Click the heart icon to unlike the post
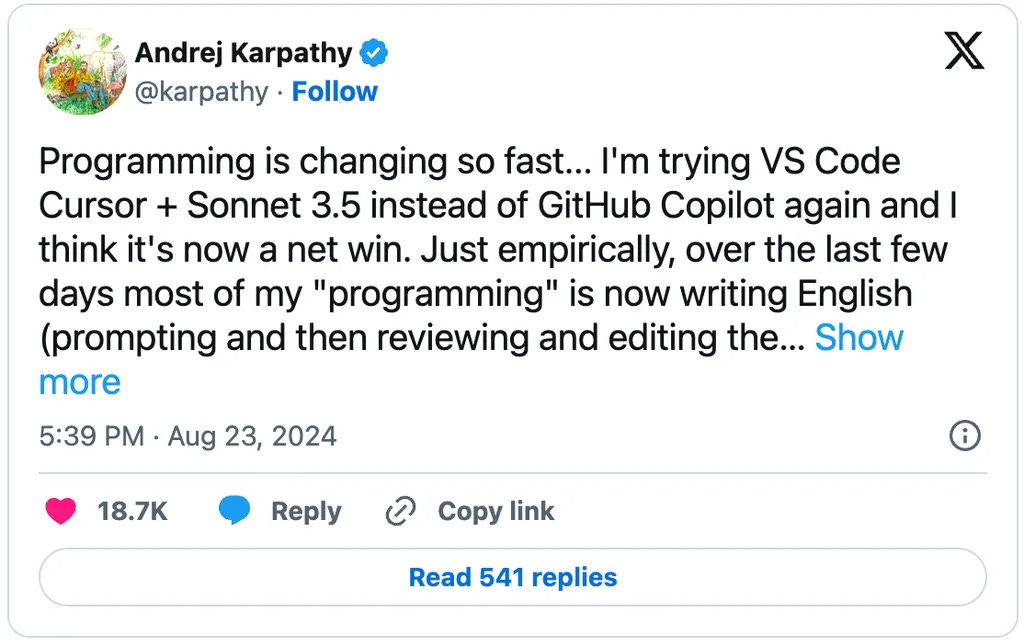Viewport: 1024px width, 643px height. [61, 511]
